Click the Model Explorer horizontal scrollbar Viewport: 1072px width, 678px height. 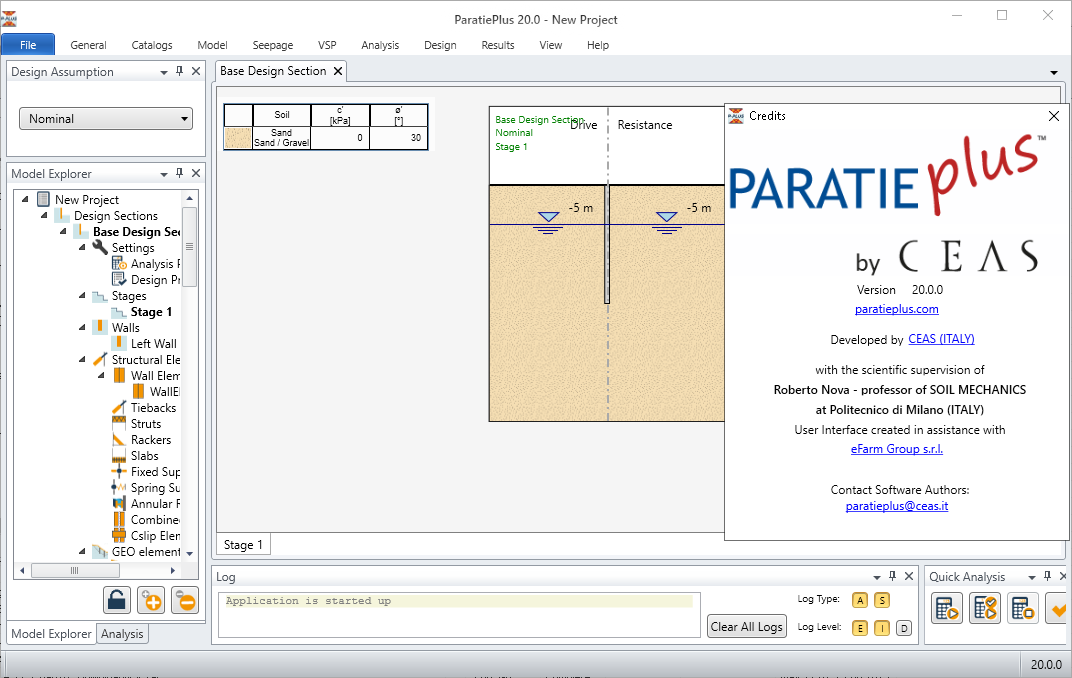click(75, 570)
